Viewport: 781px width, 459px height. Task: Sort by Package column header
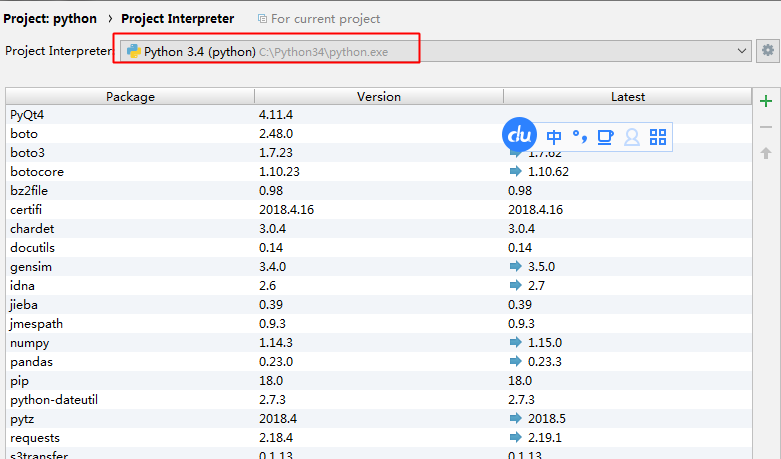[130, 97]
